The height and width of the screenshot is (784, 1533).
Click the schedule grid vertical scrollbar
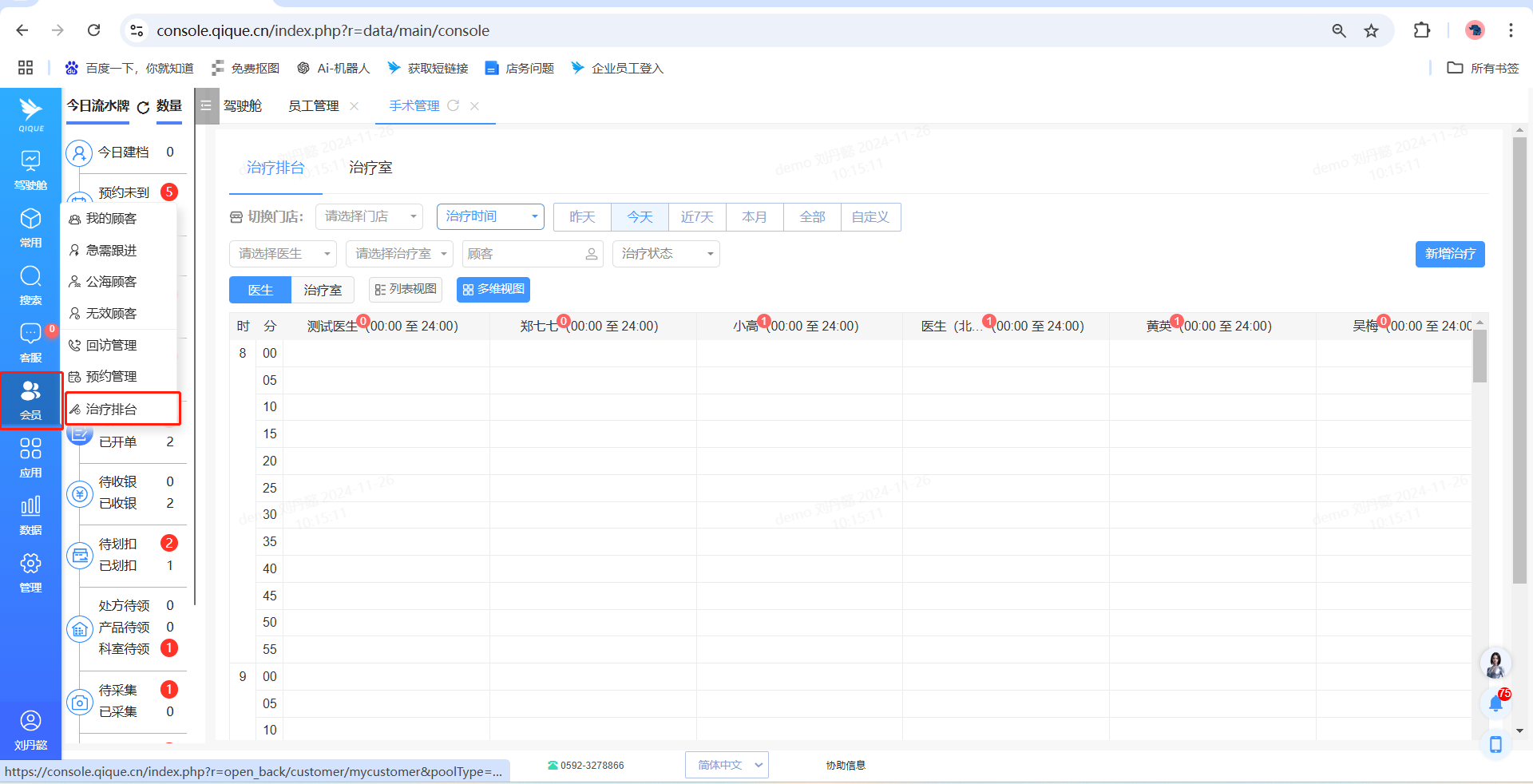1480,356
